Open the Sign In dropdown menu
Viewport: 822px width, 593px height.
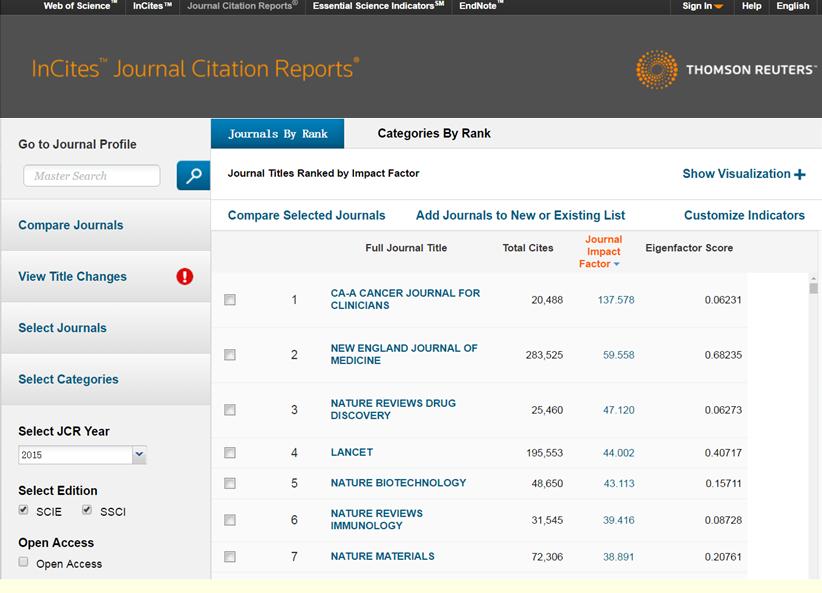click(x=702, y=6)
